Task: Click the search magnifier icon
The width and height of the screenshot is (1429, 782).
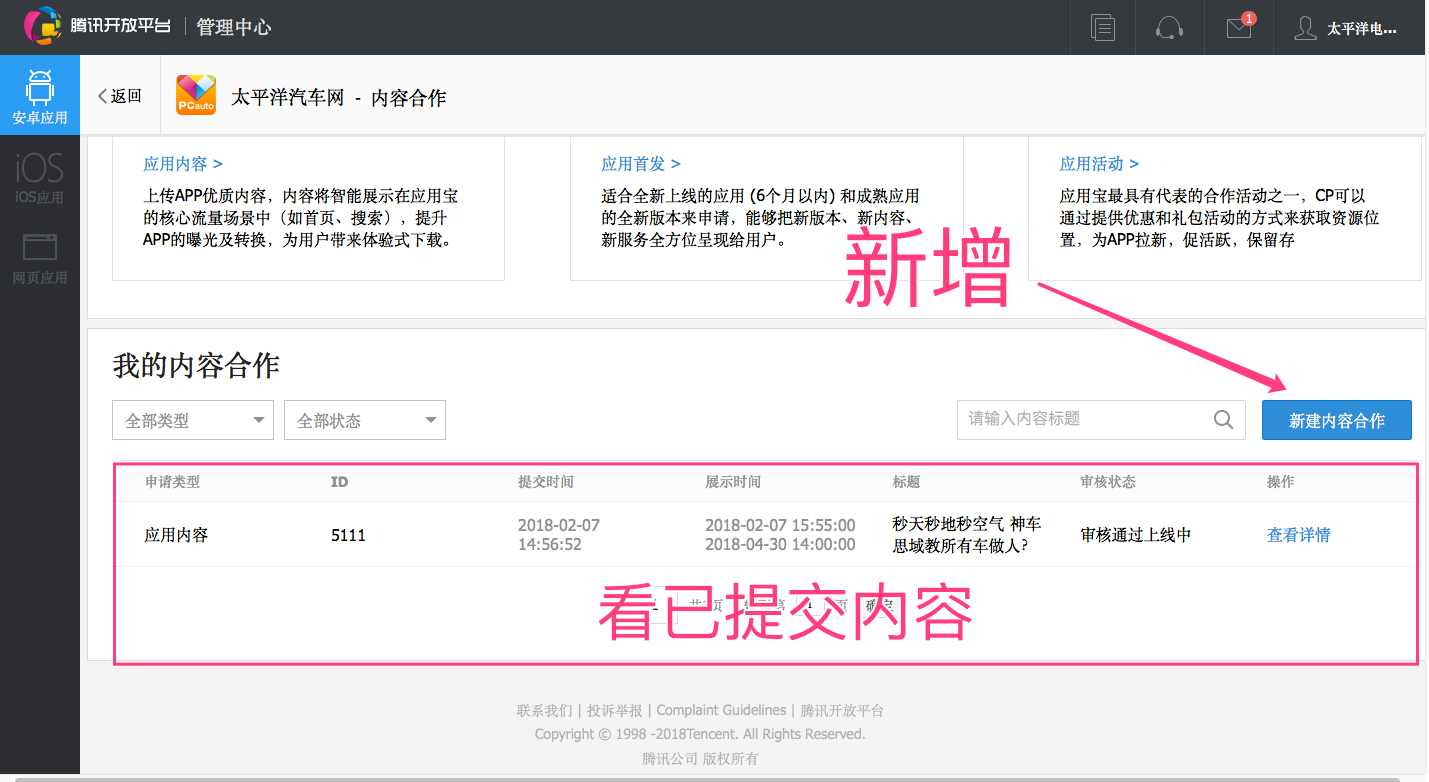Action: (x=1223, y=420)
